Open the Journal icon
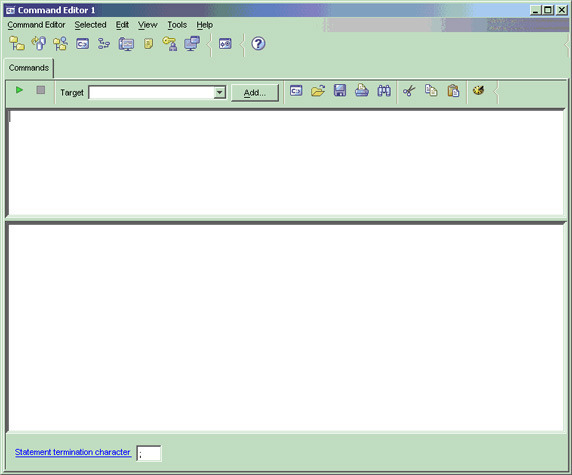This screenshot has height=475, width=572. point(148,44)
